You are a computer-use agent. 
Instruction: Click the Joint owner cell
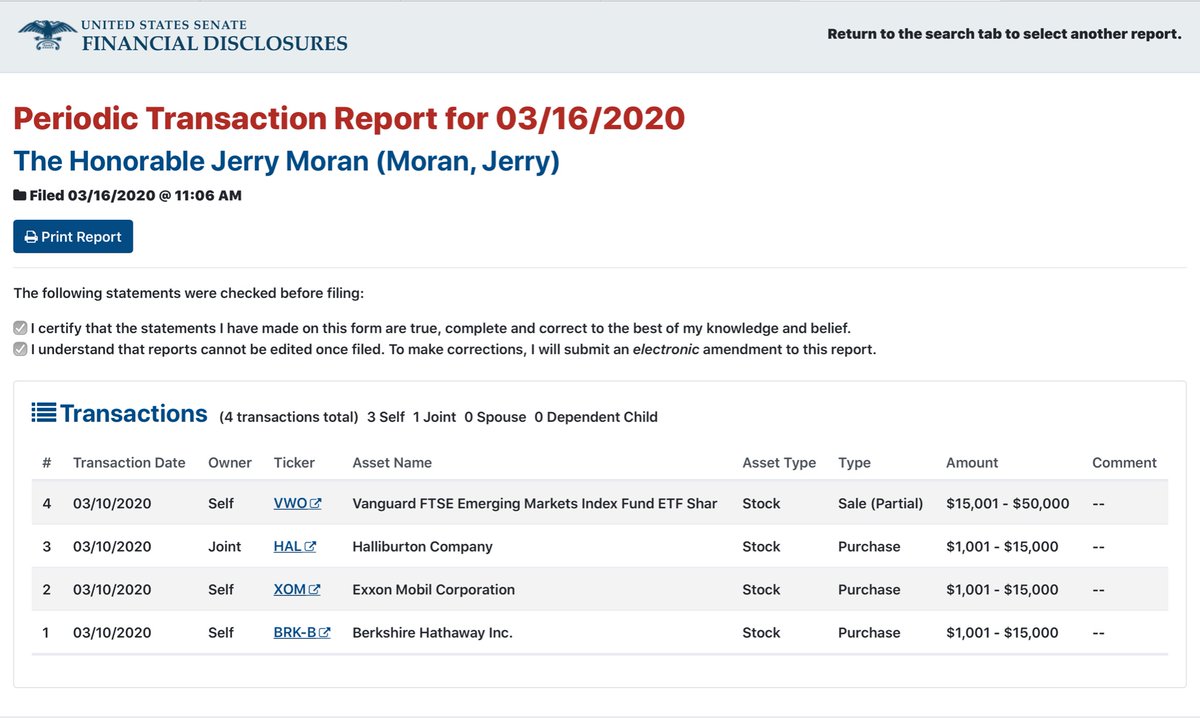[x=224, y=546]
